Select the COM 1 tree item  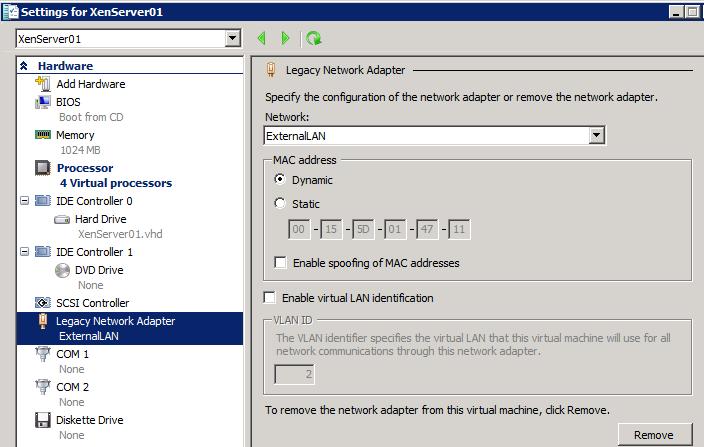click(72, 354)
